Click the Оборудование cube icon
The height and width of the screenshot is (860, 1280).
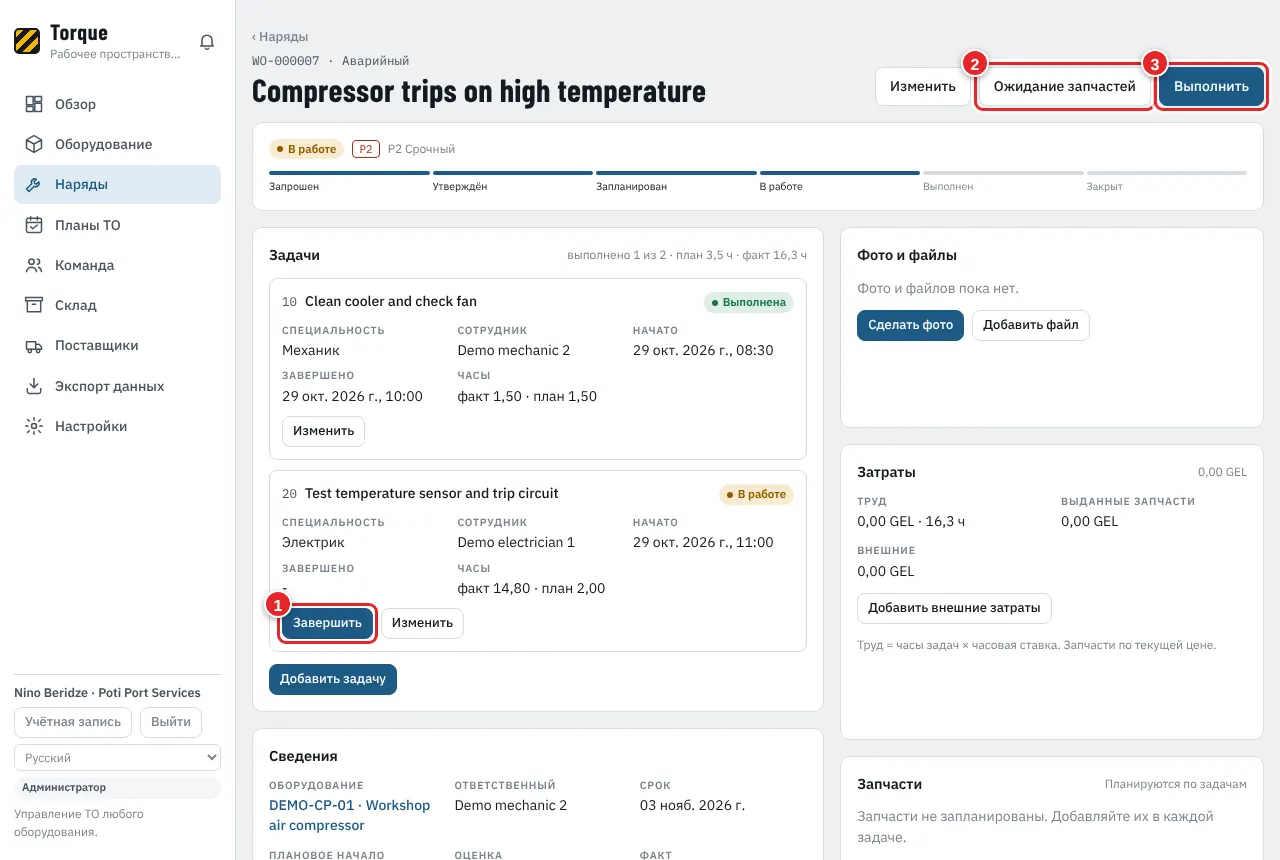(x=34, y=144)
